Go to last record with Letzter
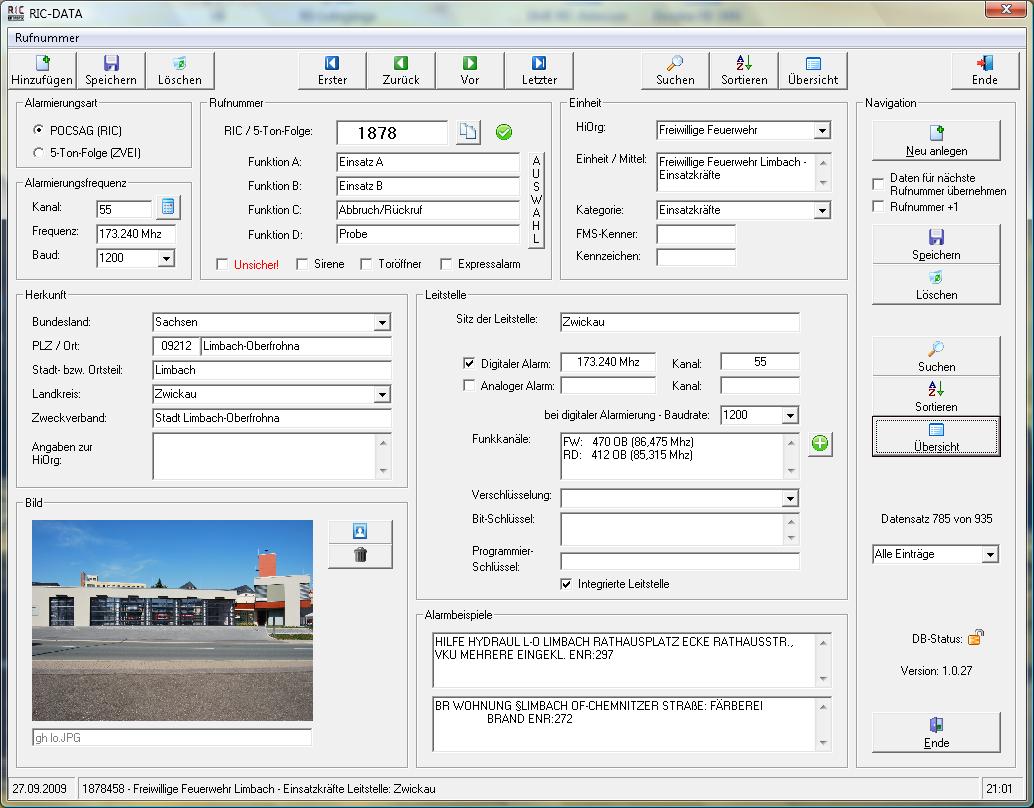Viewport: 1034px width, 808px height. pyautogui.click(x=539, y=70)
